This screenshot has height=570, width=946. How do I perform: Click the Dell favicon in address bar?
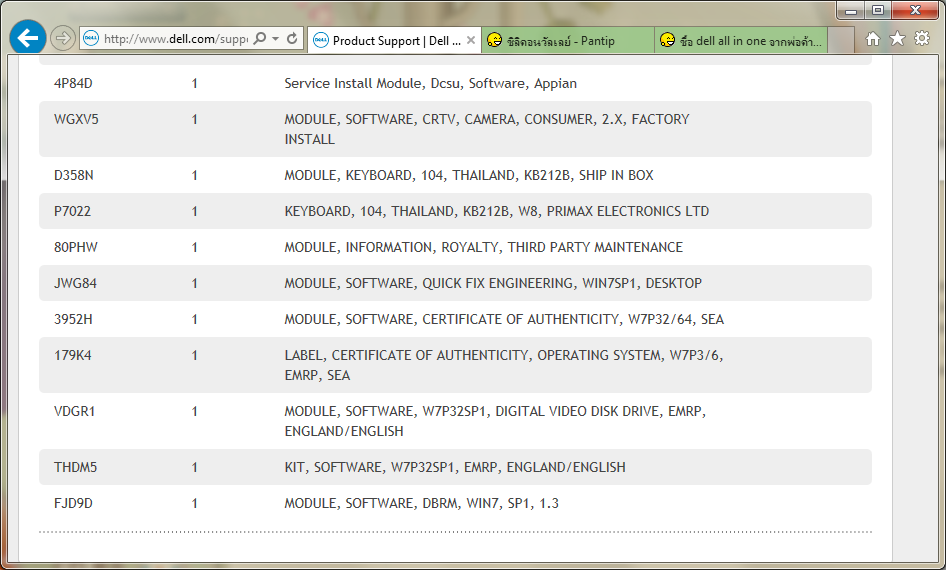click(90, 39)
